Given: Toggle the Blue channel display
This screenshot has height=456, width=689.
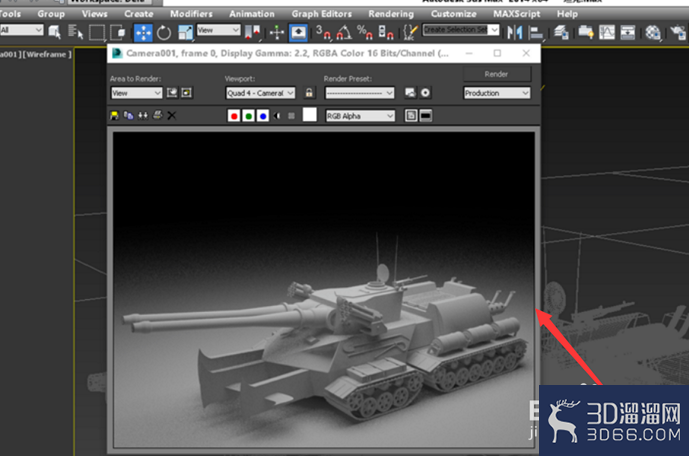Looking at the screenshot, I should tap(263, 116).
